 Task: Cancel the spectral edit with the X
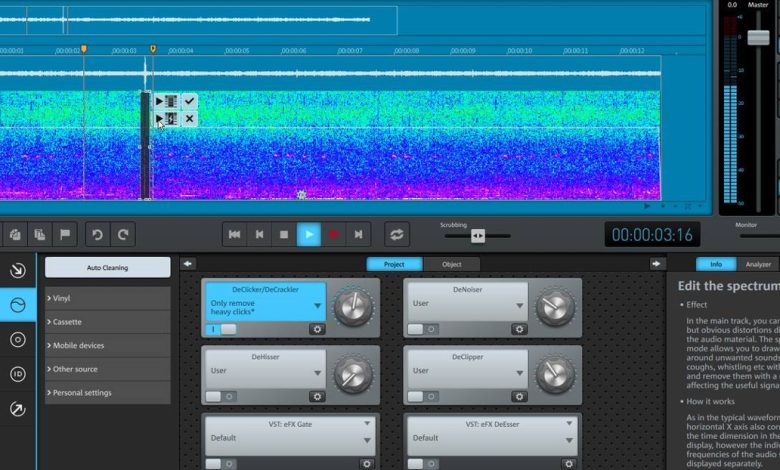189,119
